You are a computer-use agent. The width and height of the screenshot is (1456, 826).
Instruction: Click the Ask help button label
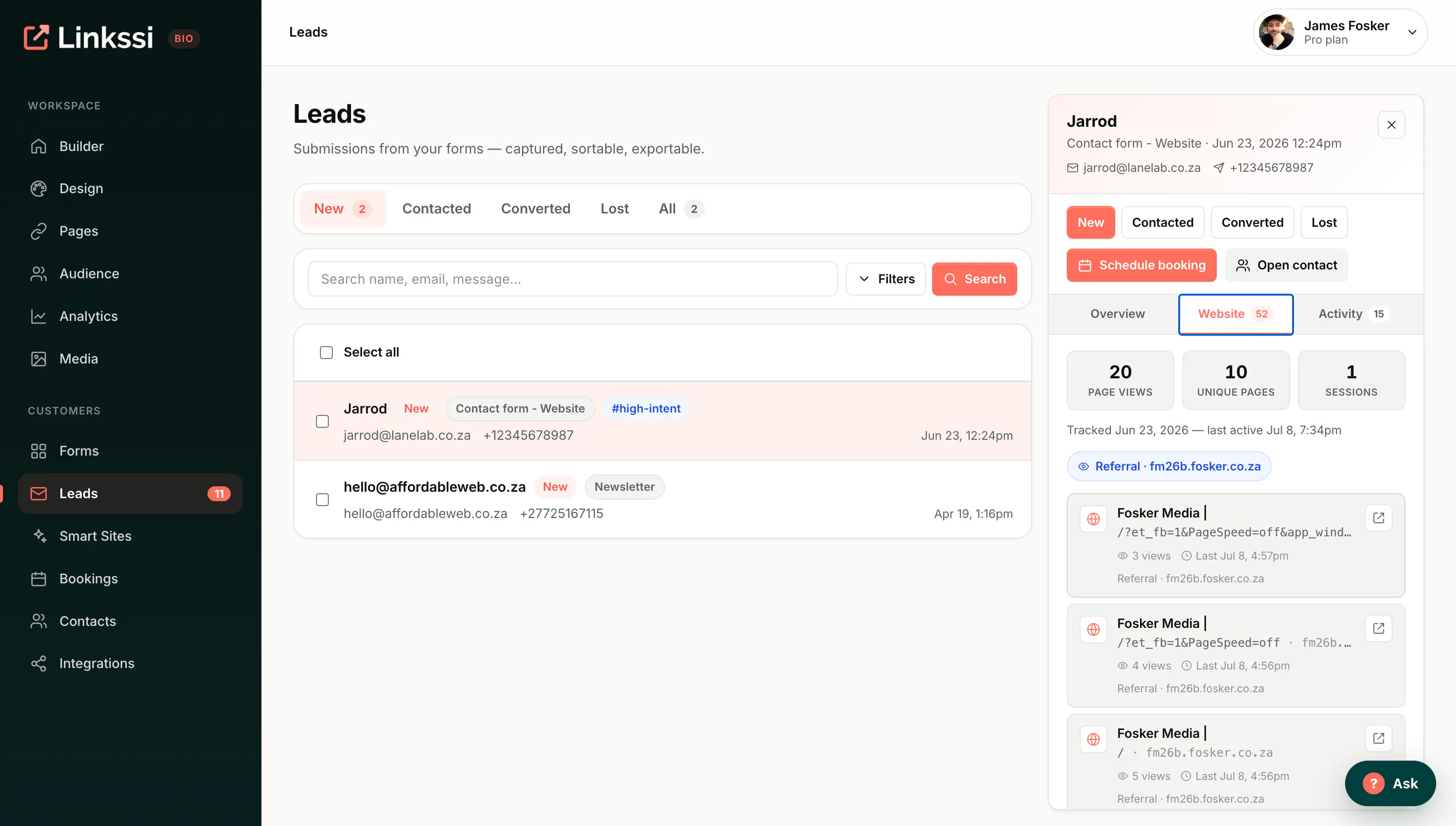coord(1405,783)
